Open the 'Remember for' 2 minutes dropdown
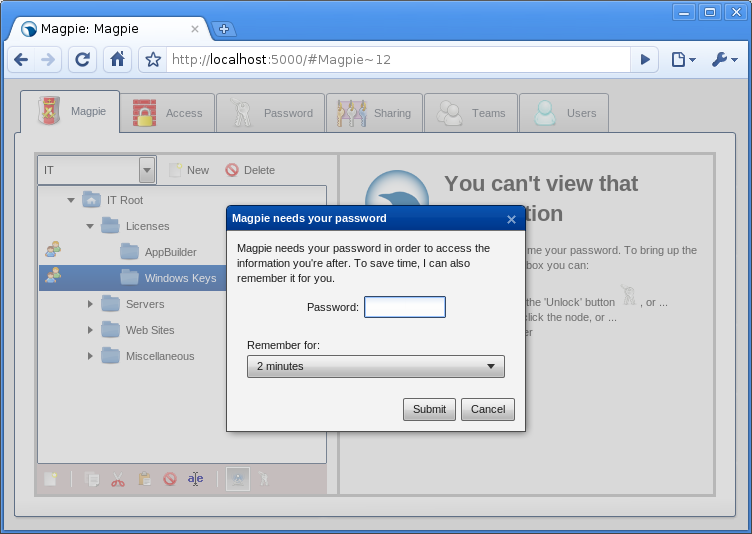This screenshot has width=752, height=534. (x=376, y=367)
